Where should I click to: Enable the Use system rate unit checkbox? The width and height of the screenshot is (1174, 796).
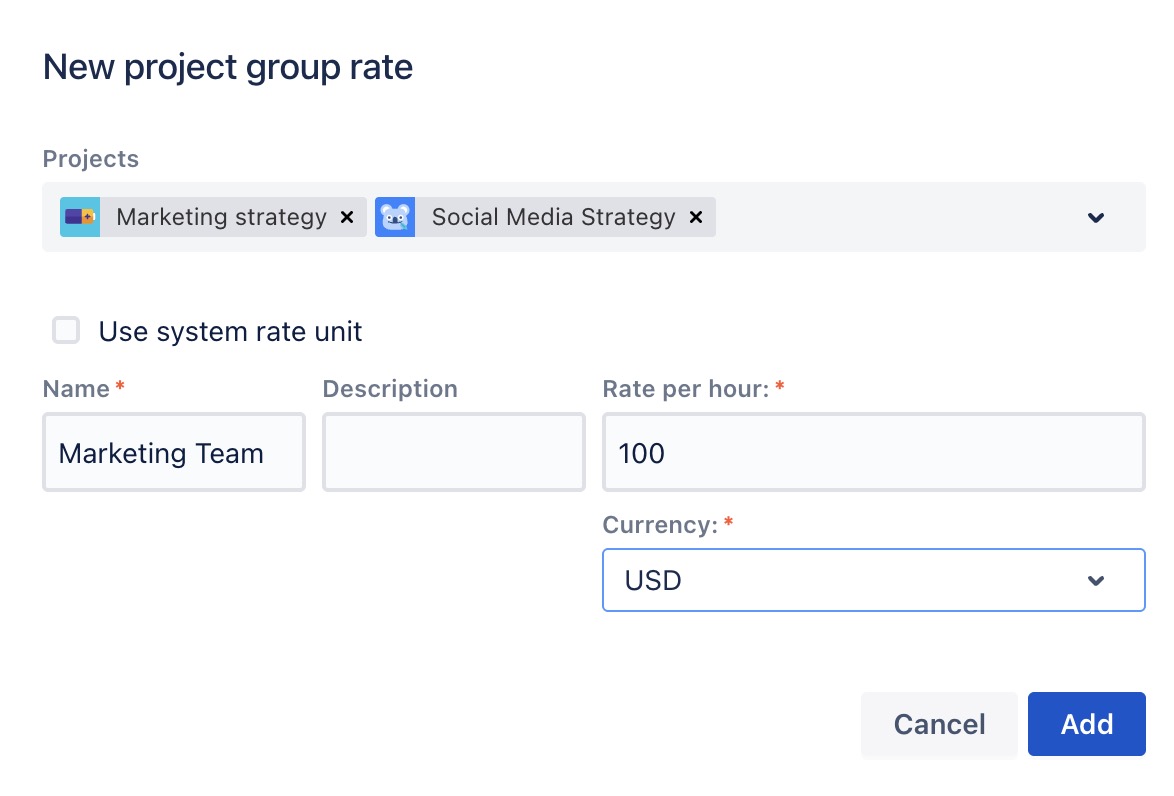66,331
